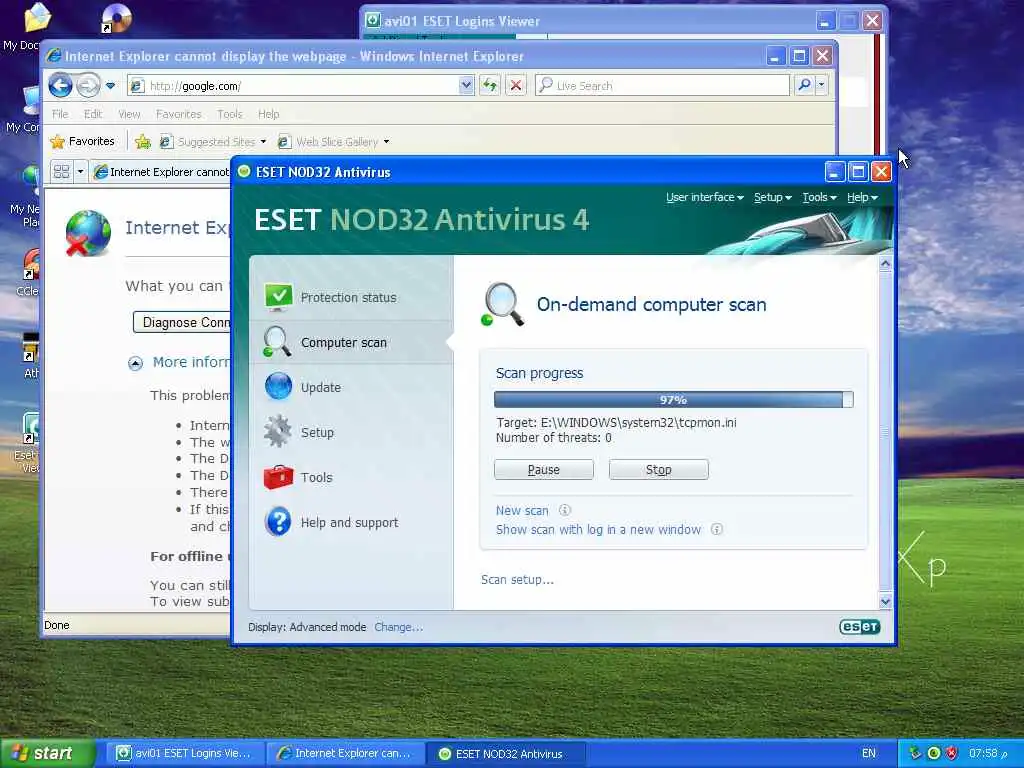The image size is (1024, 768).
Task: Refresh the page in Internet Explorer
Action: [490, 86]
